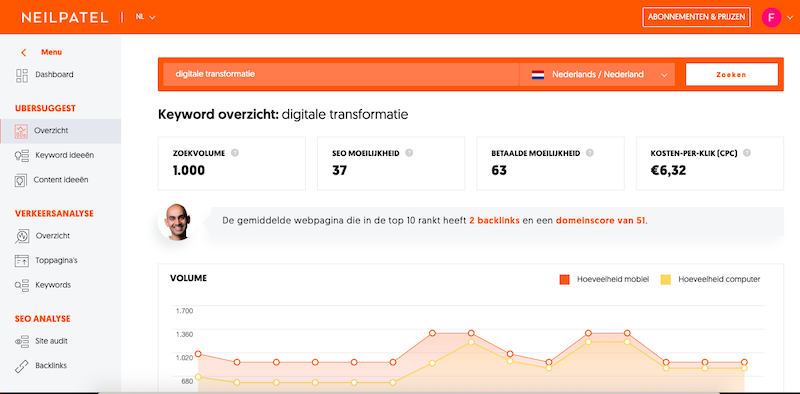Screen dimensions: 800x394
Task: Click the help icon beside Kosten-per-klik (CPC)
Action: click(x=747, y=153)
